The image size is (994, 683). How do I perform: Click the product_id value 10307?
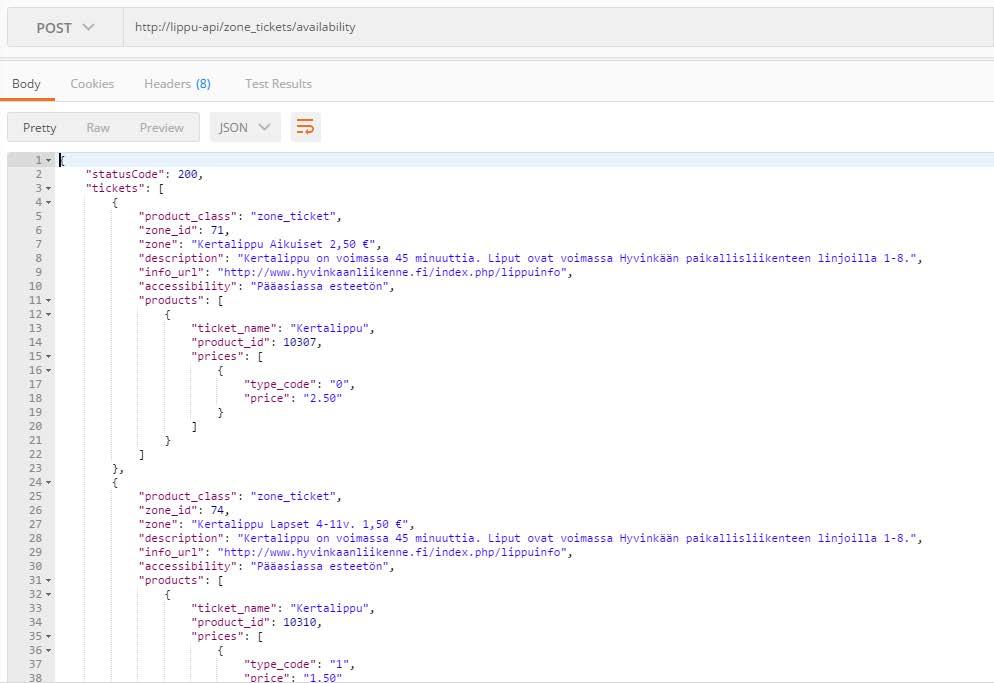coord(299,342)
